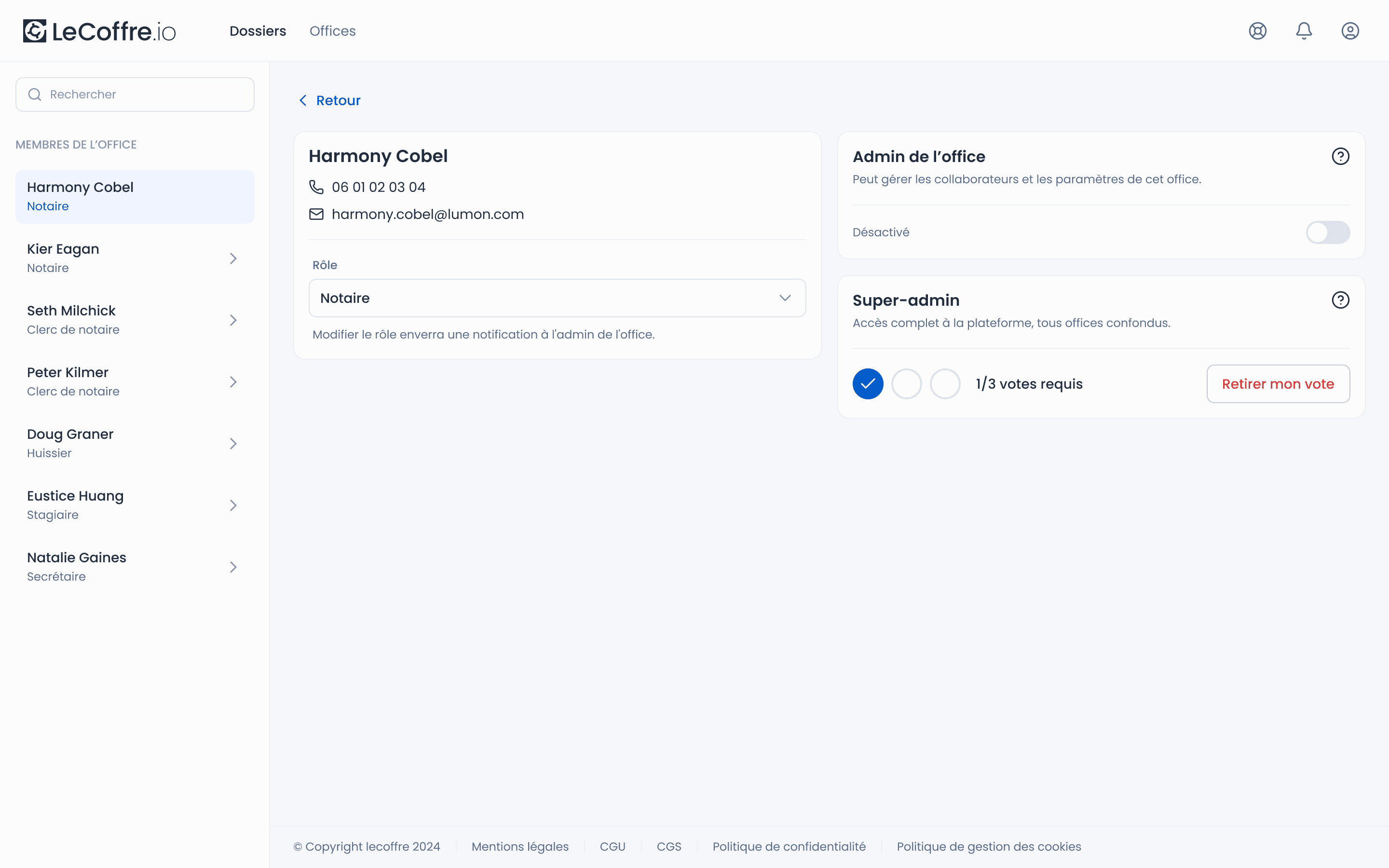Click the envelope icon by the email
Viewport: 1389px width, 868px height.
[316, 214]
